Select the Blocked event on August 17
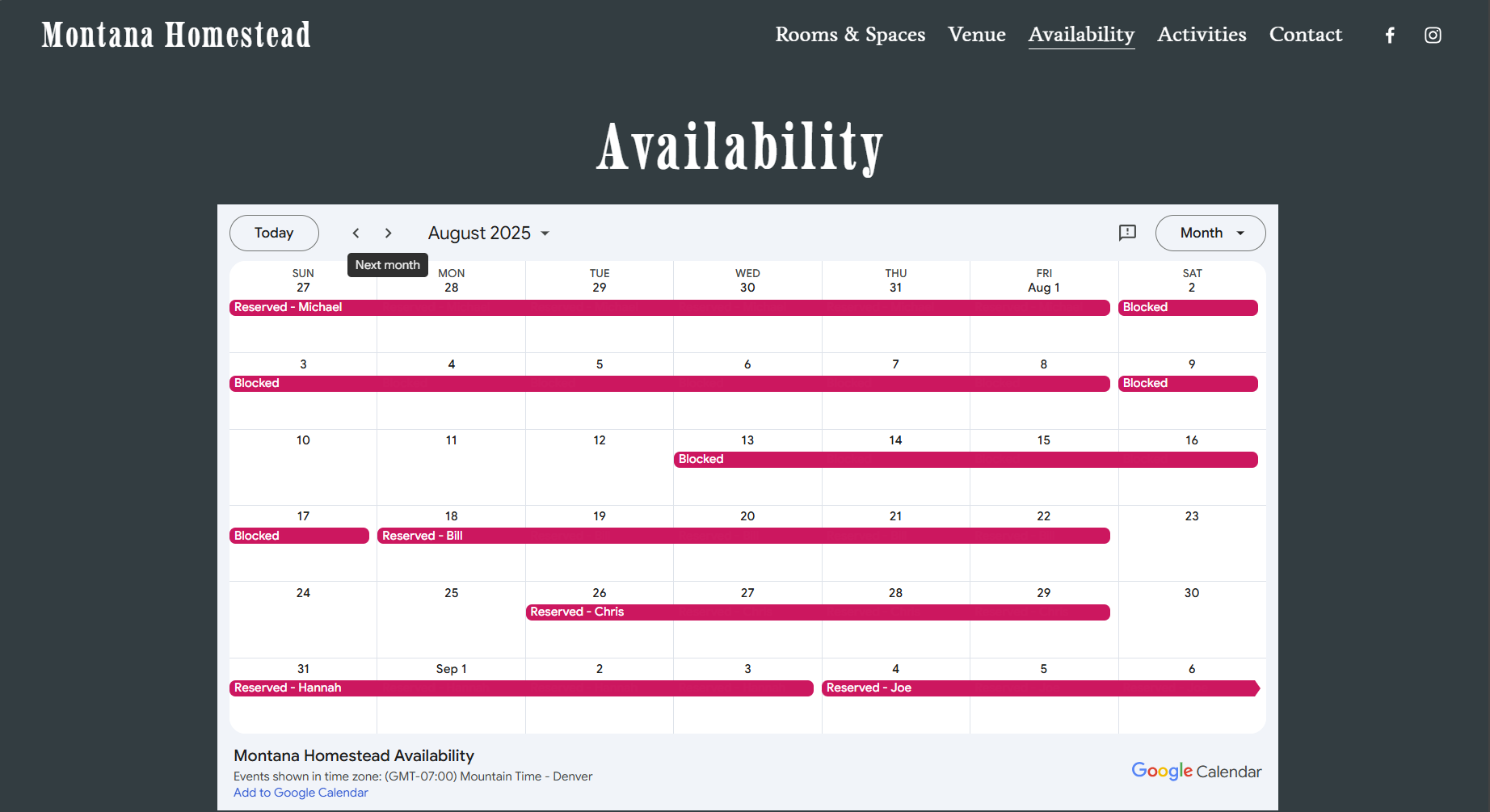The height and width of the screenshot is (812, 1490). point(299,535)
